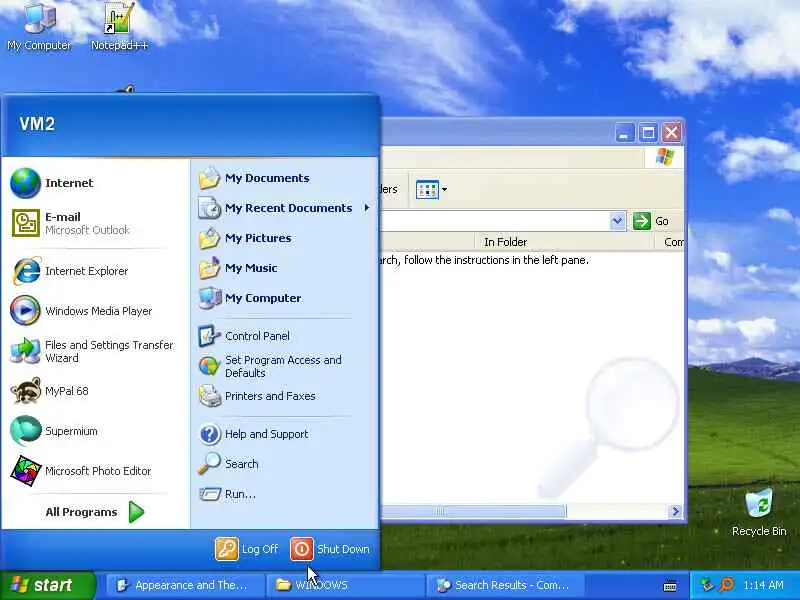Screen dimensions: 800x600
Task: Expand All Programs list
Action: (x=95, y=512)
